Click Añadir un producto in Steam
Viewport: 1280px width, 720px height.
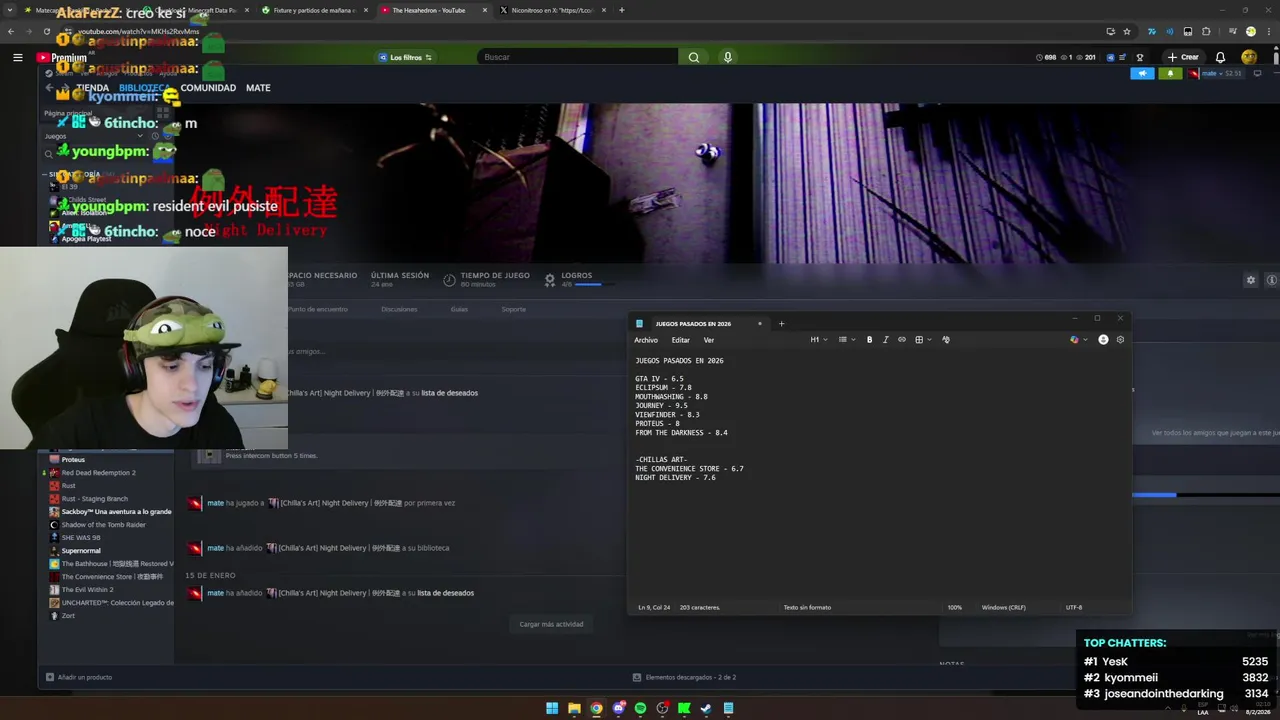pyautogui.click(x=79, y=677)
